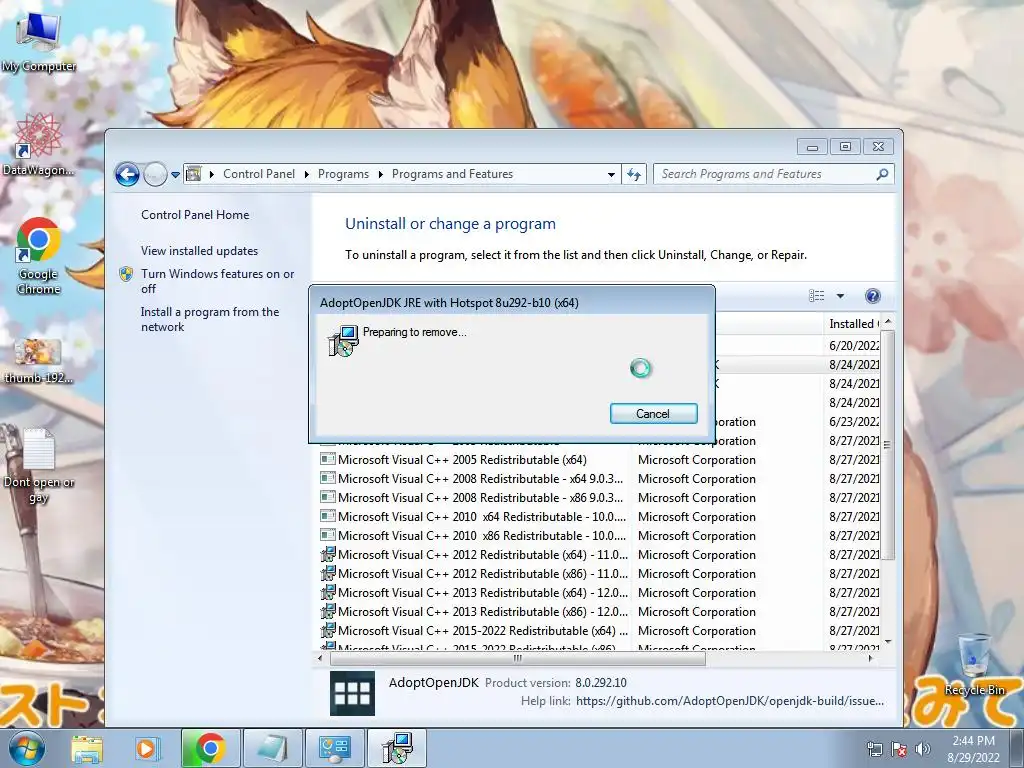This screenshot has height=768, width=1024.
Task: Open Install a program from the network
Action: click(x=210, y=319)
